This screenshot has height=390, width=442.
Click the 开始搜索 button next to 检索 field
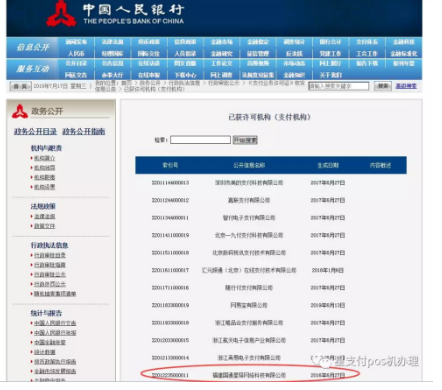pos(245,140)
